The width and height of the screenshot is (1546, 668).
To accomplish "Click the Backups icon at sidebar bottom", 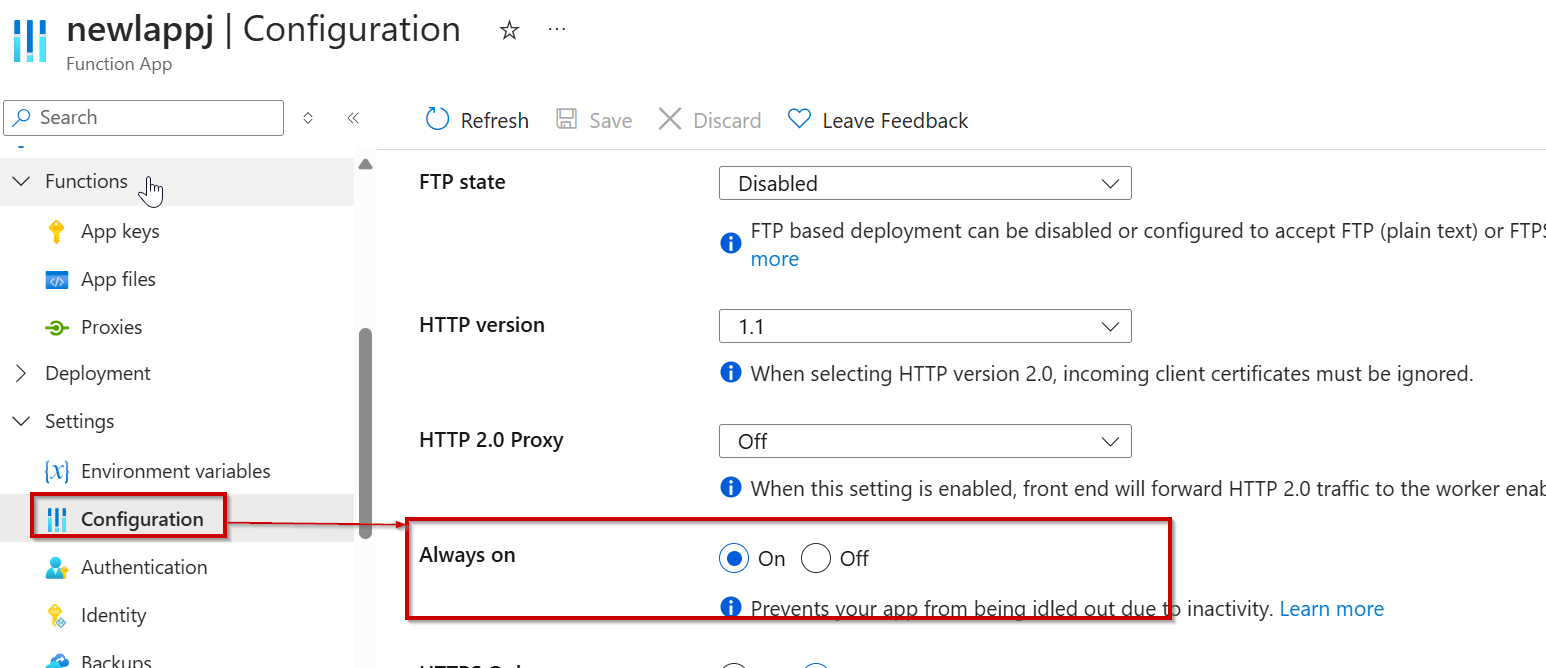I will pyautogui.click(x=60, y=659).
